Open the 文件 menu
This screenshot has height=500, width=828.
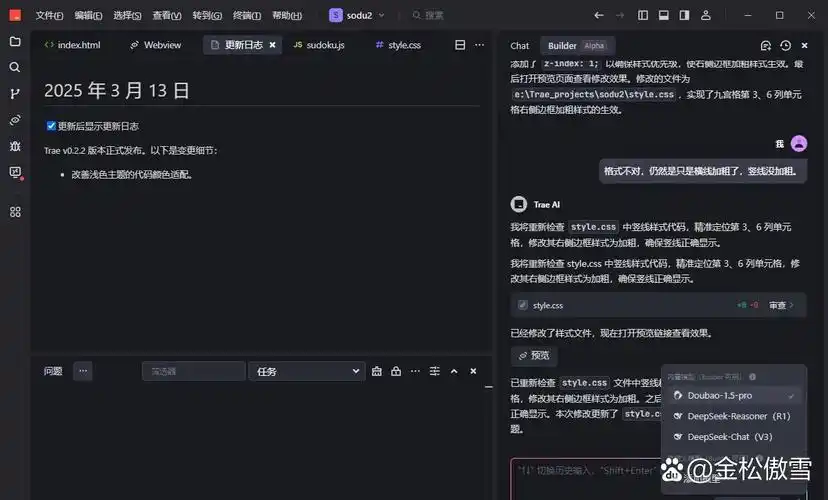(49, 15)
